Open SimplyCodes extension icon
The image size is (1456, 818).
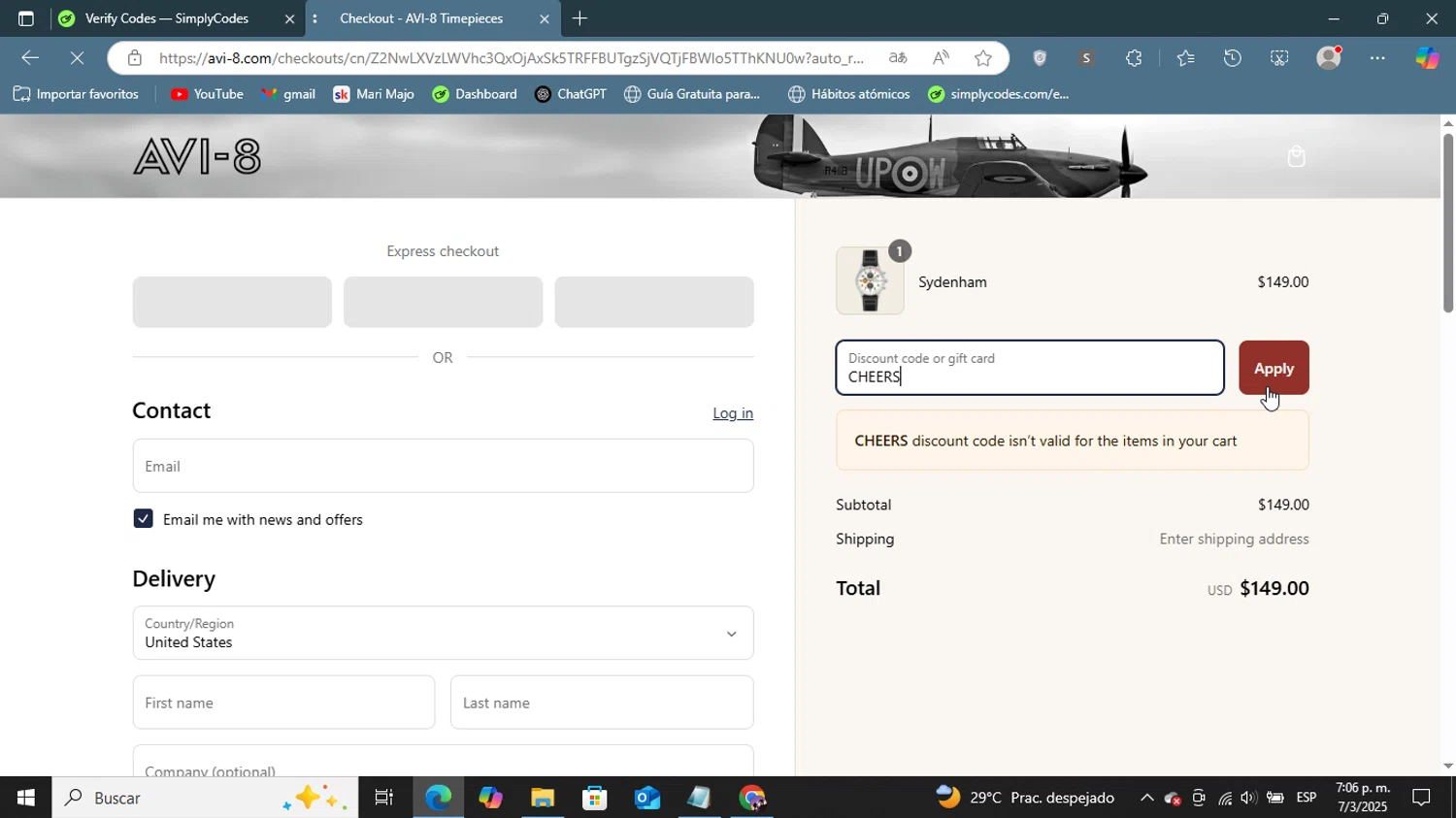1086,58
